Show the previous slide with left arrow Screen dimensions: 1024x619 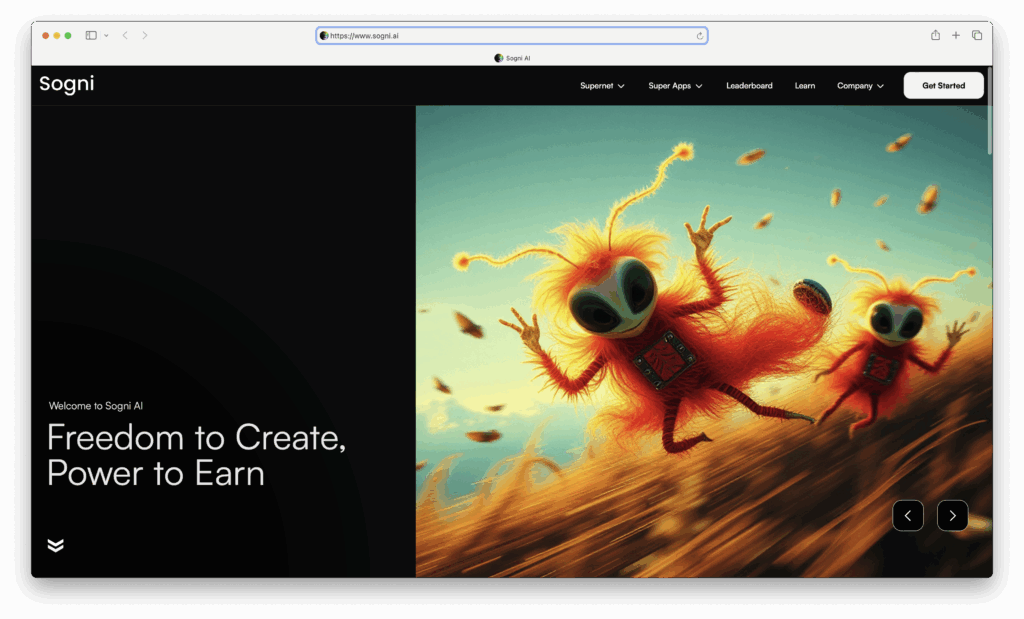(908, 516)
